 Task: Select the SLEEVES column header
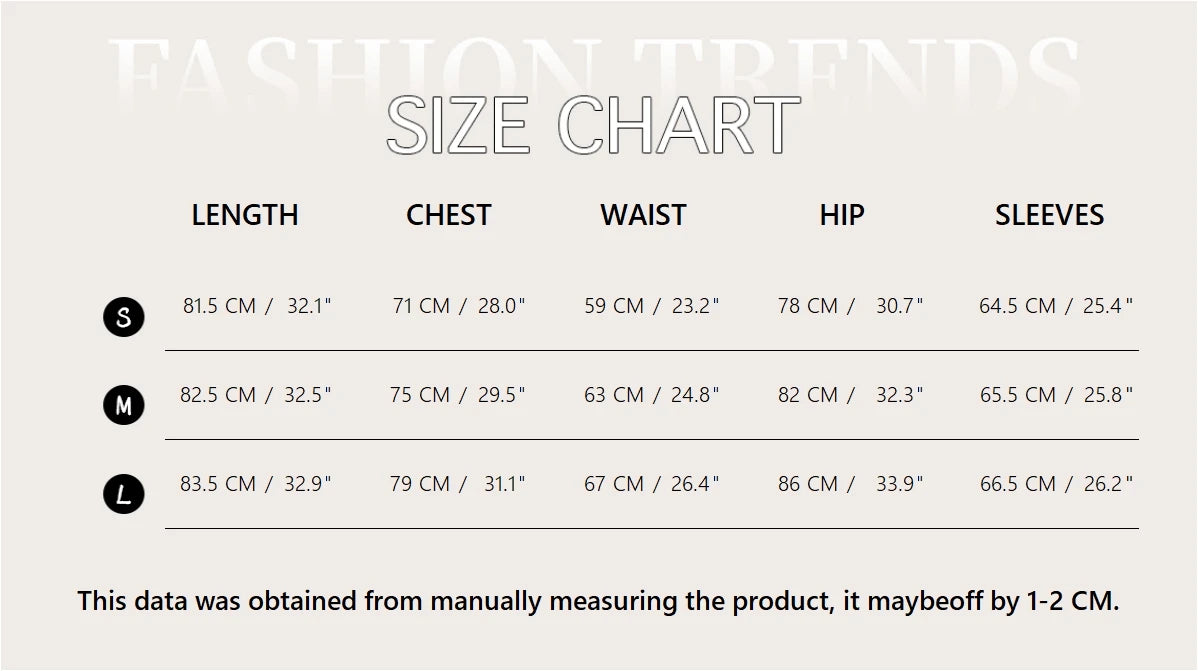coord(1049,215)
